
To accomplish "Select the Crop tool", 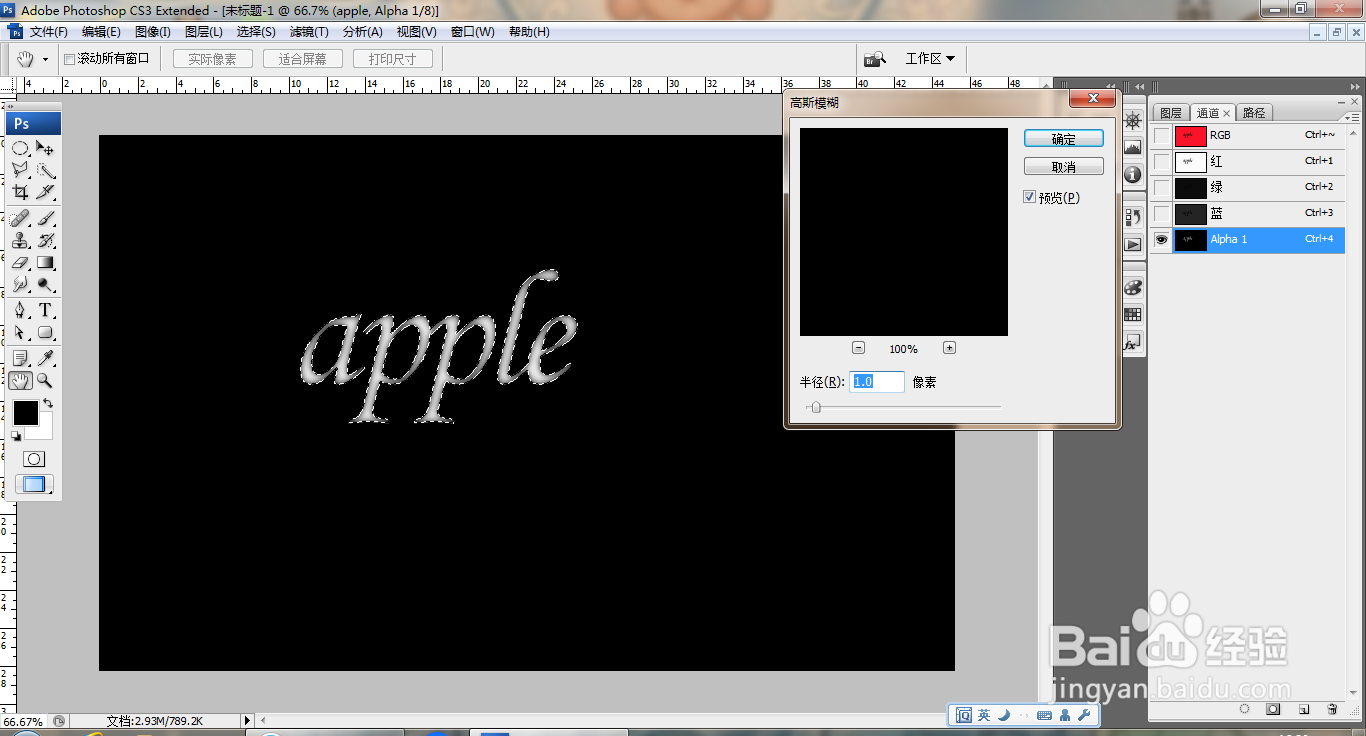I will (21, 192).
